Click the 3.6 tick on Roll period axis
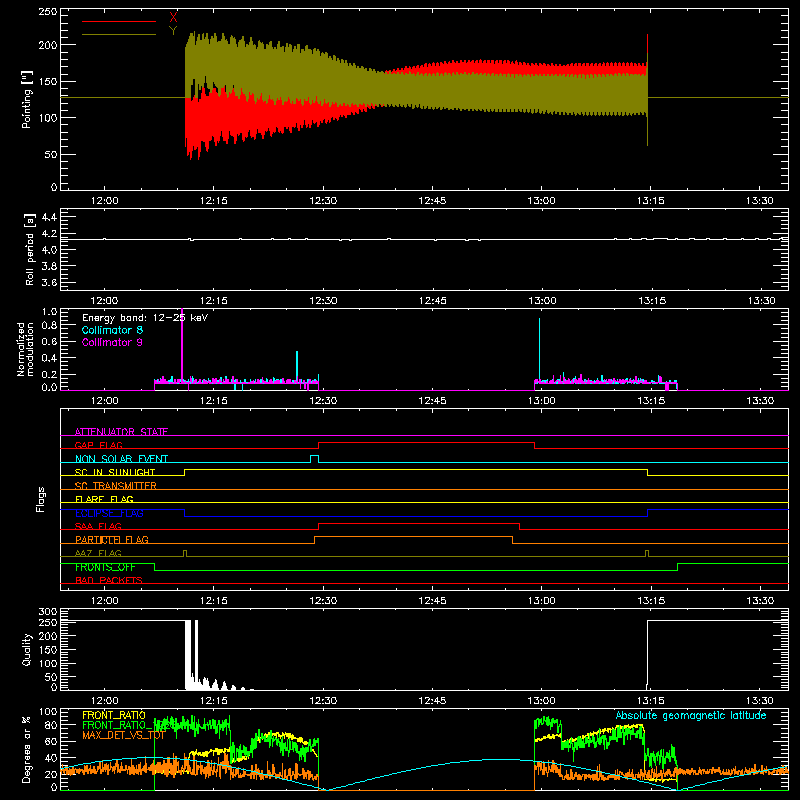 (49, 282)
